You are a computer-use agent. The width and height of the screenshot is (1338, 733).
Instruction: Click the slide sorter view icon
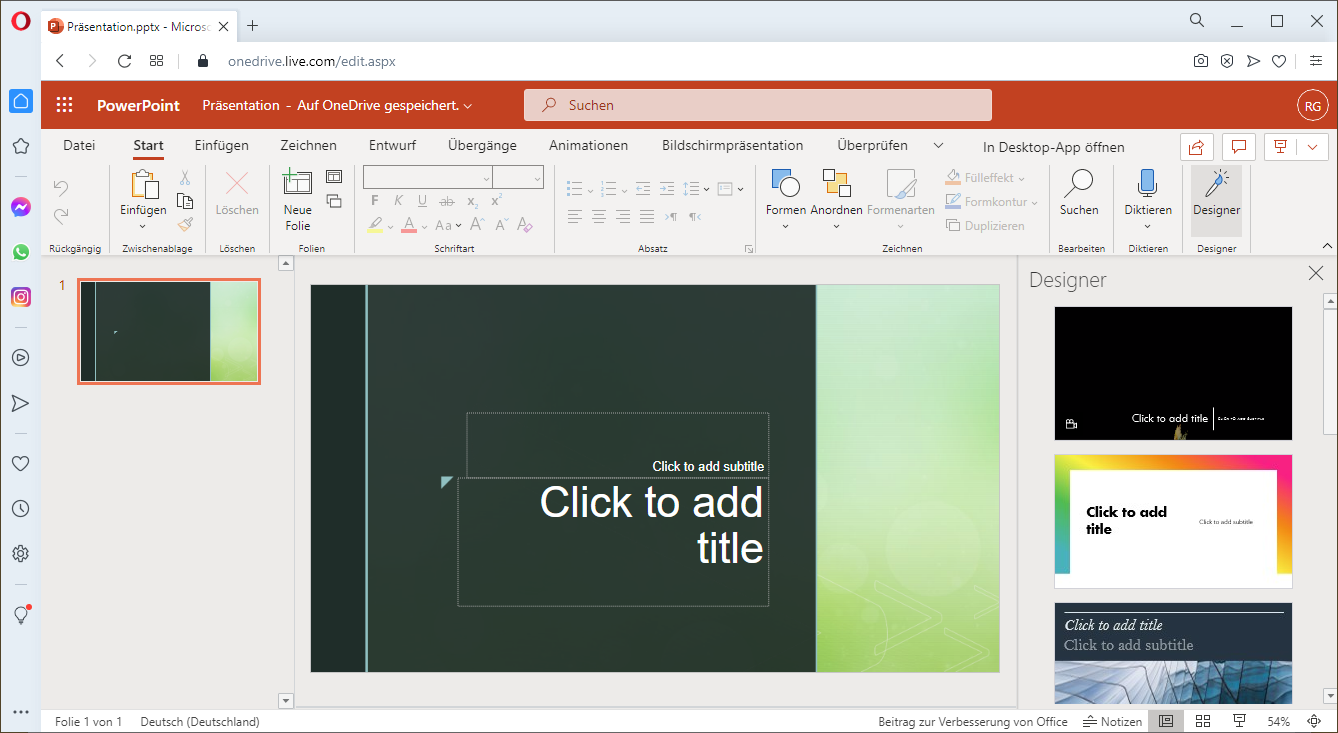click(x=1203, y=721)
